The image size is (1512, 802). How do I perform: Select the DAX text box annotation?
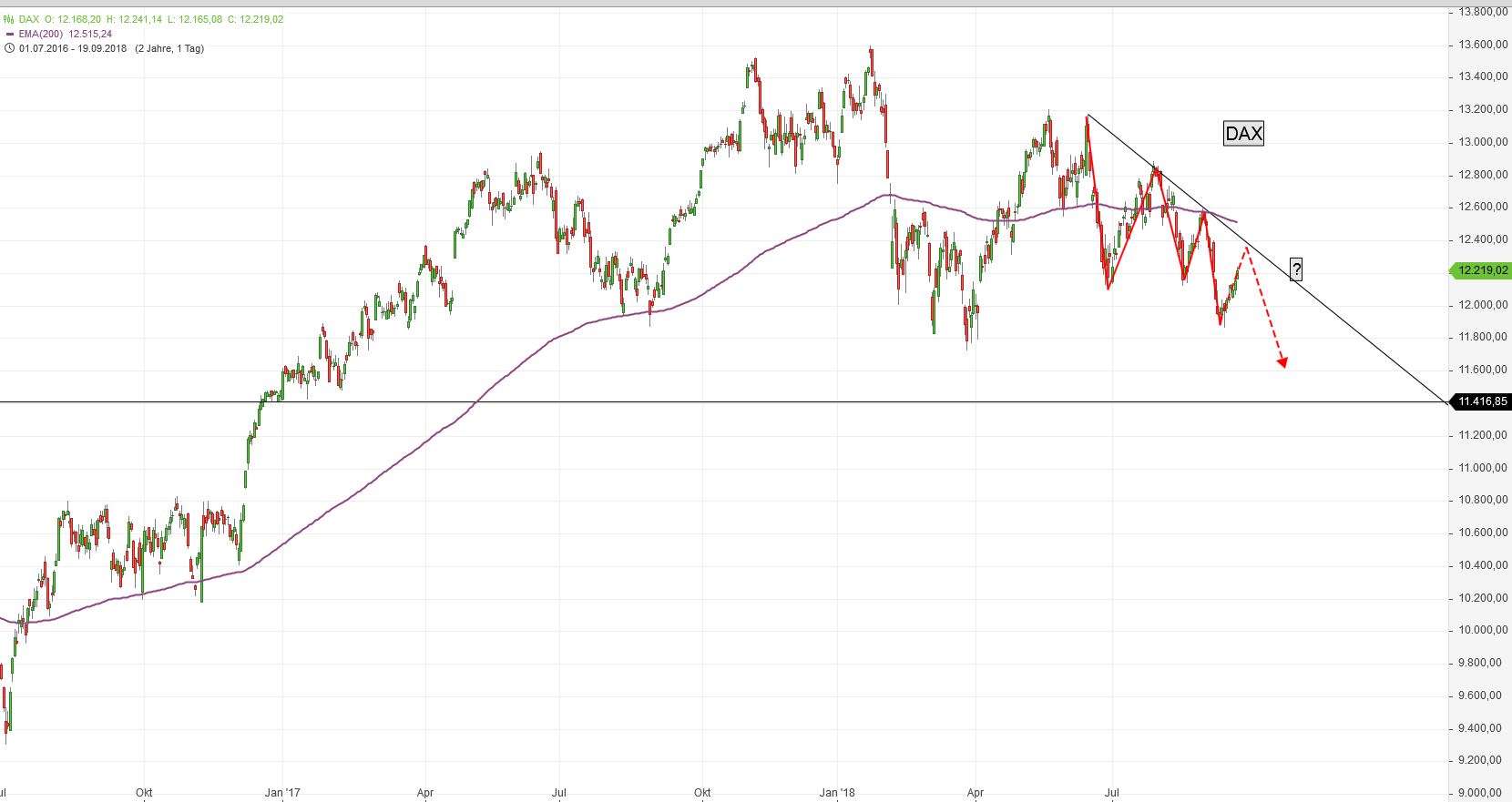tap(1243, 134)
